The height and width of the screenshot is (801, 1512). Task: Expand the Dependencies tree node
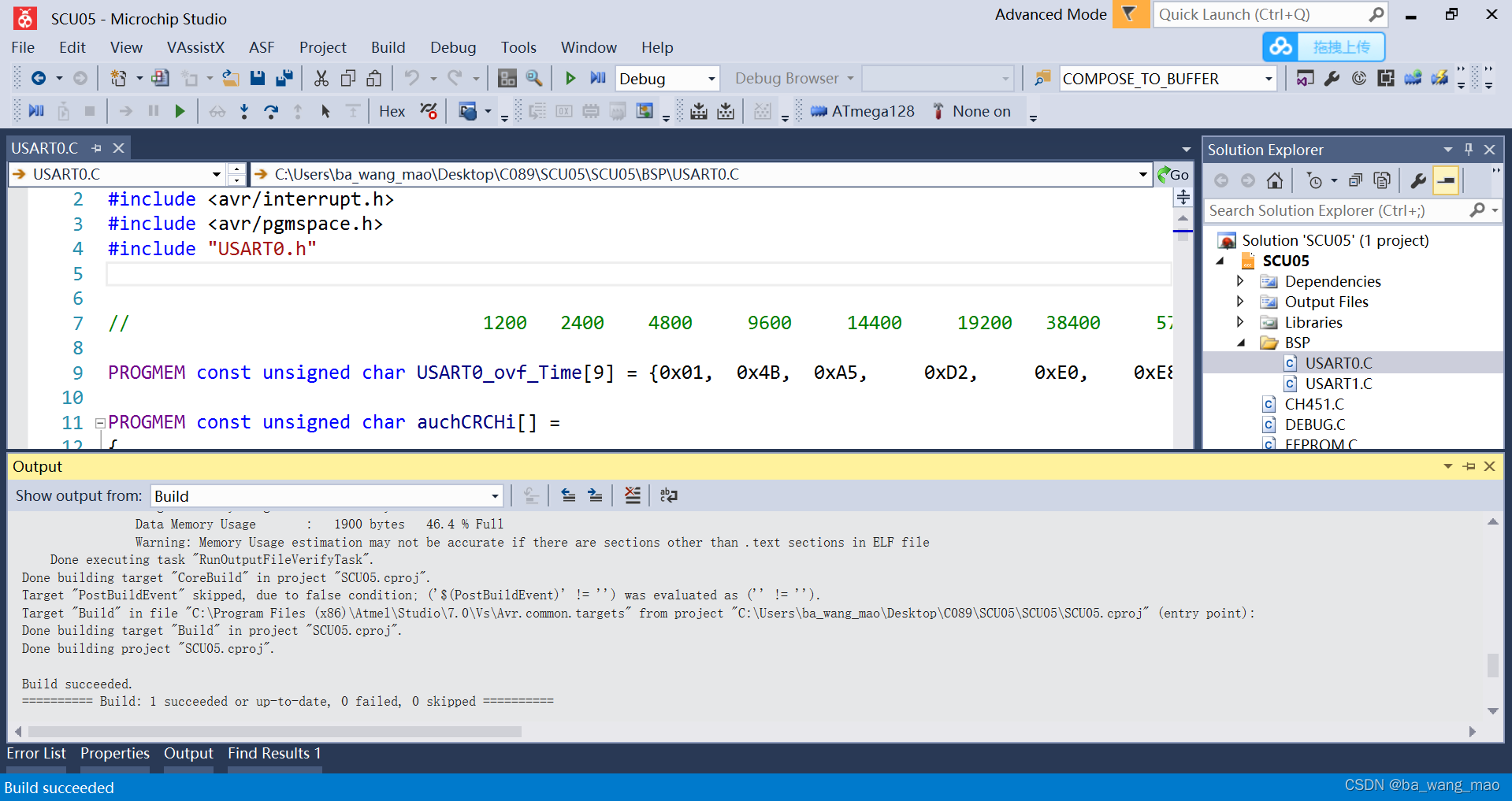pos(1240,280)
